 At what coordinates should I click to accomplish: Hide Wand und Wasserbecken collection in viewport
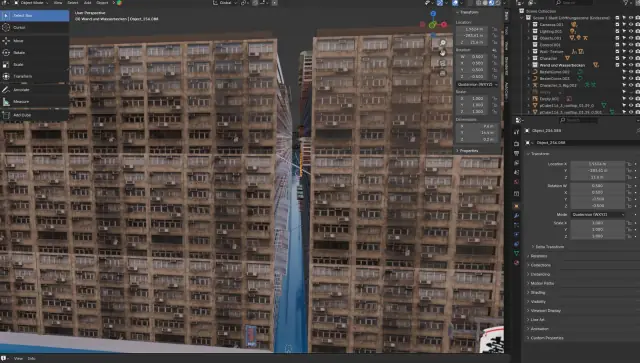[x=631, y=65]
